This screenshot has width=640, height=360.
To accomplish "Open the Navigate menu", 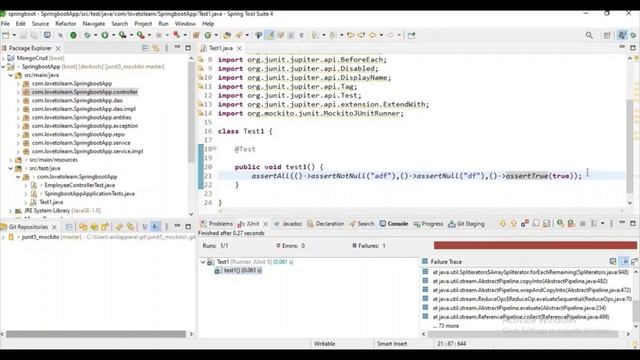I will pyautogui.click(x=94, y=24).
